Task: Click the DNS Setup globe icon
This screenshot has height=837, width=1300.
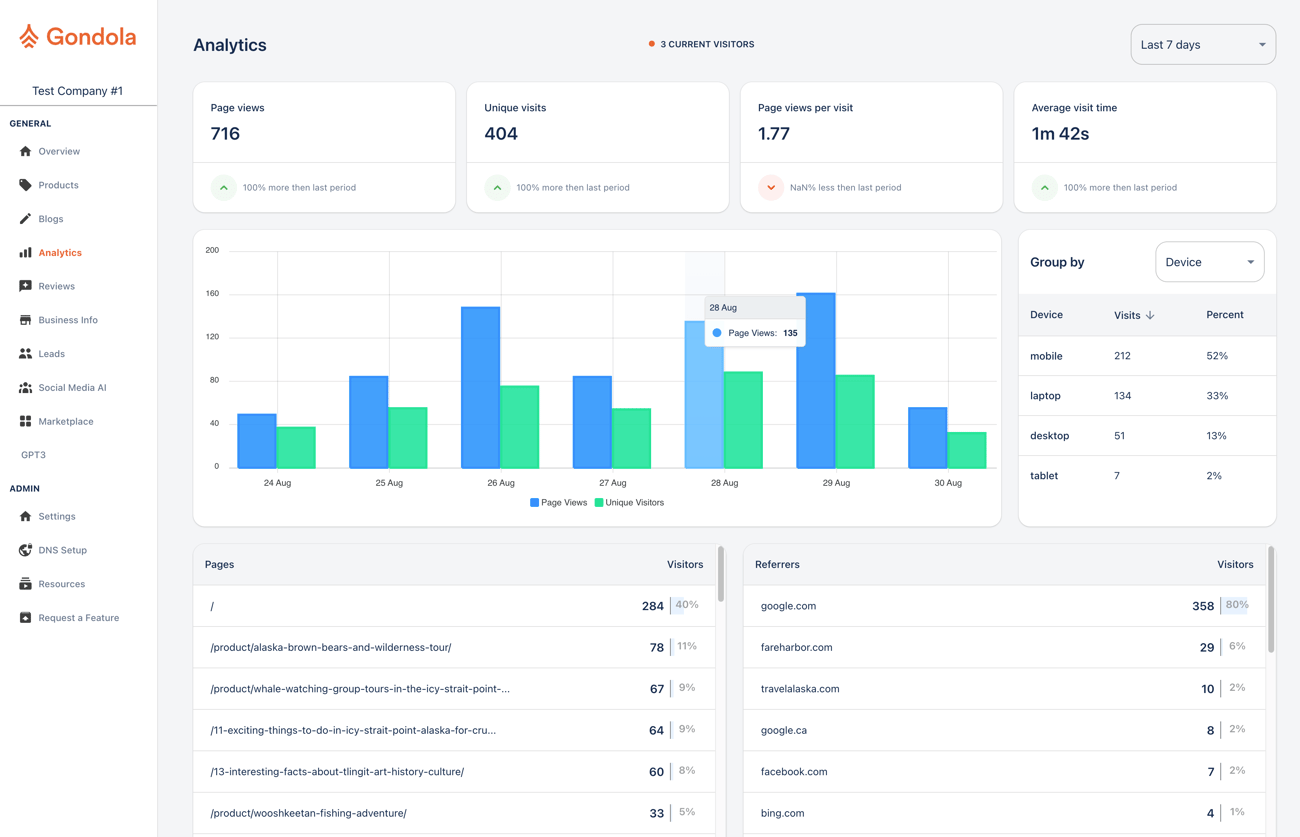Action: pyautogui.click(x=25, y=550)
